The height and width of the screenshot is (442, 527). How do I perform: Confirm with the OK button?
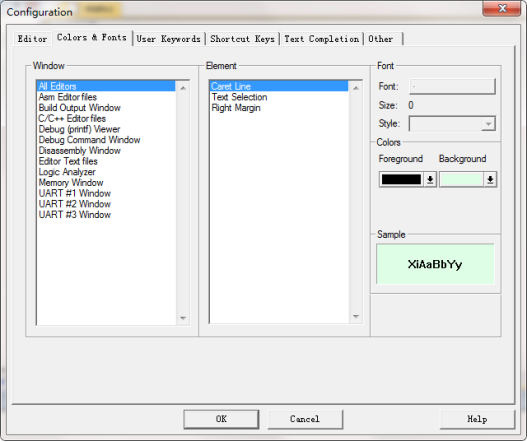(x=221, y=419)
